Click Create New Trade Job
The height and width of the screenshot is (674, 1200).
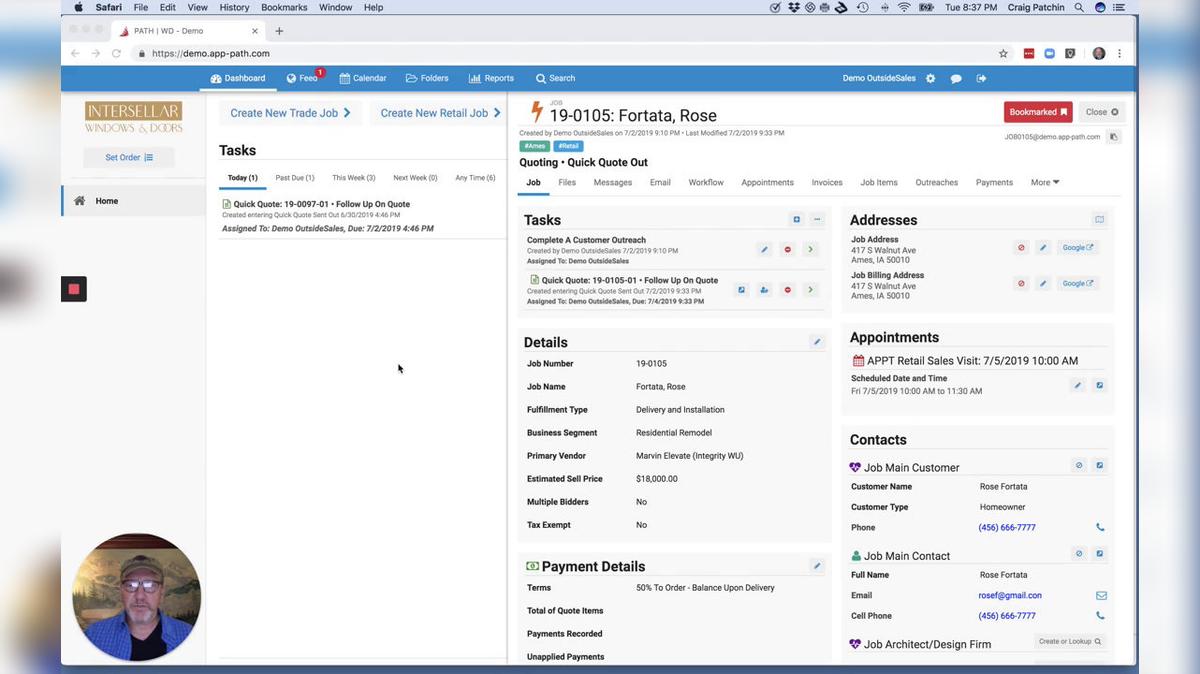pos(291,113)
